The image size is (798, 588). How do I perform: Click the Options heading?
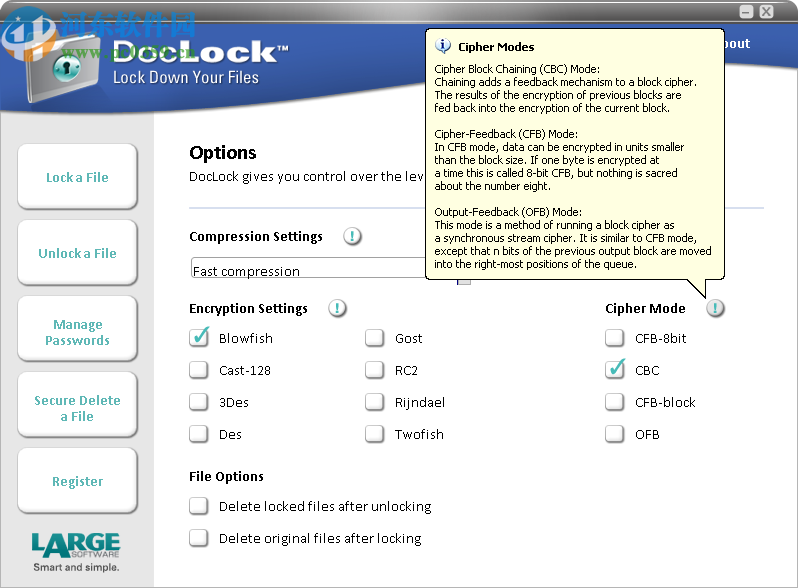point(223,153)
